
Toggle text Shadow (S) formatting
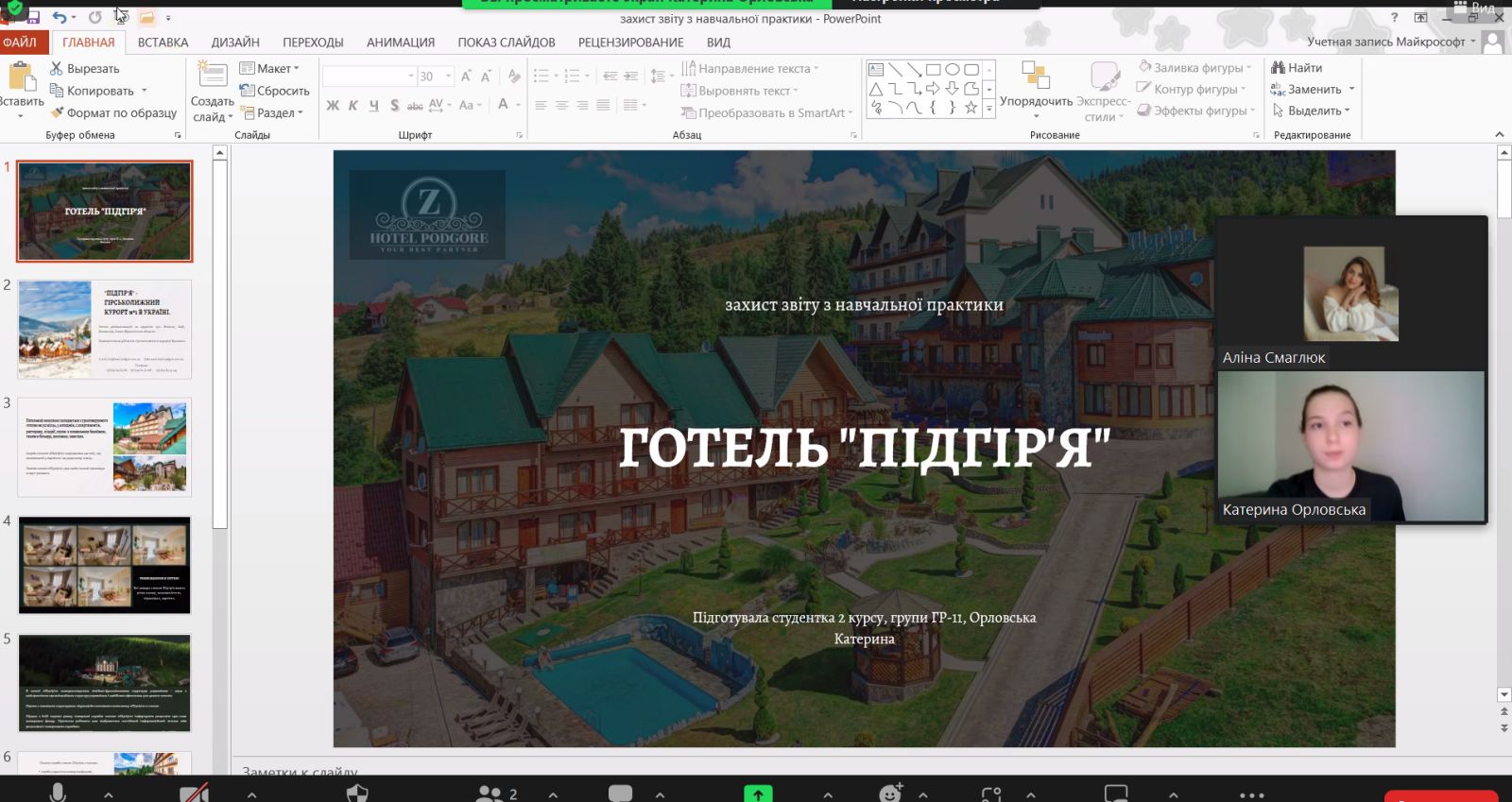click(394, 105)
